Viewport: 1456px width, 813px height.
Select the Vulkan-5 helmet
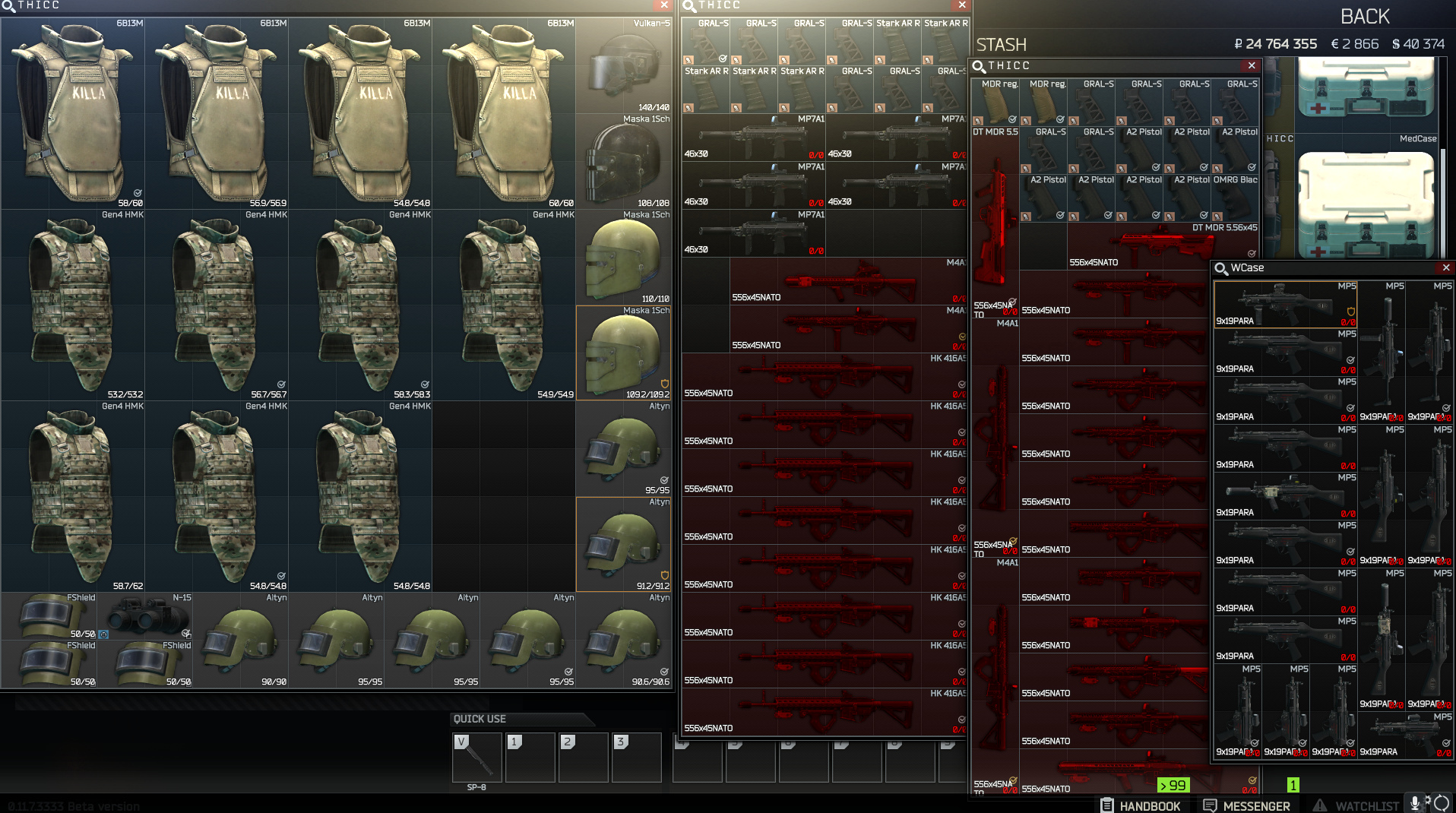[624, 66]
